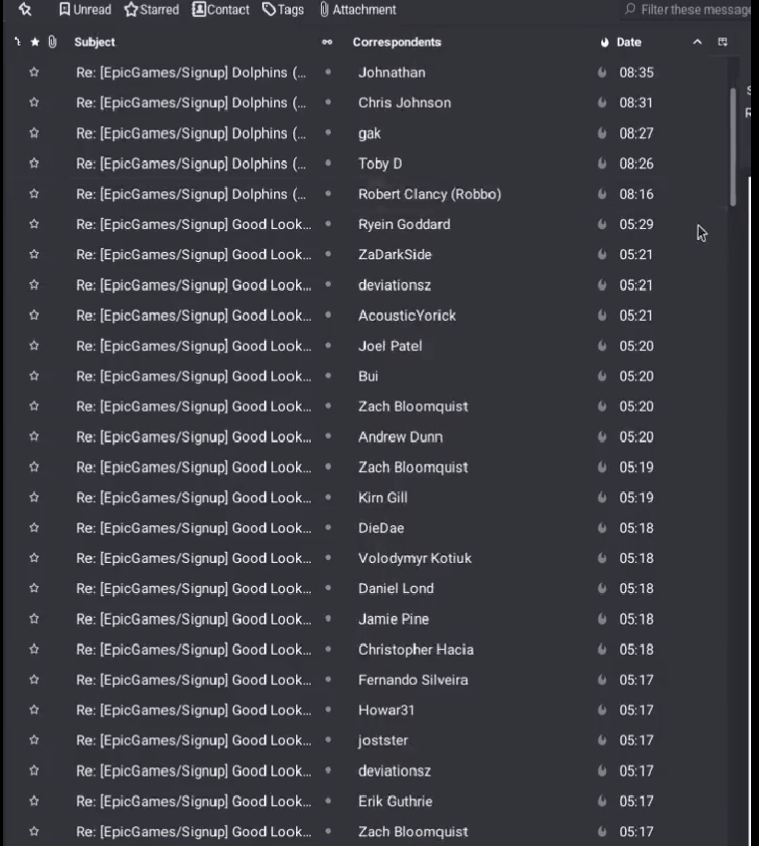Image resolution: width=759 pixels, height=846 pixels.
Task: Mark Chris Johnson's message as junk
Action: 602,103
